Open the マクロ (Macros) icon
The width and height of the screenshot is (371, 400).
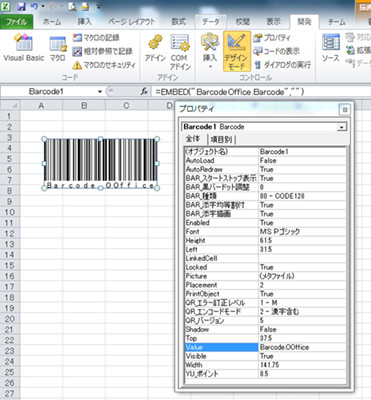tap(58, 48)
